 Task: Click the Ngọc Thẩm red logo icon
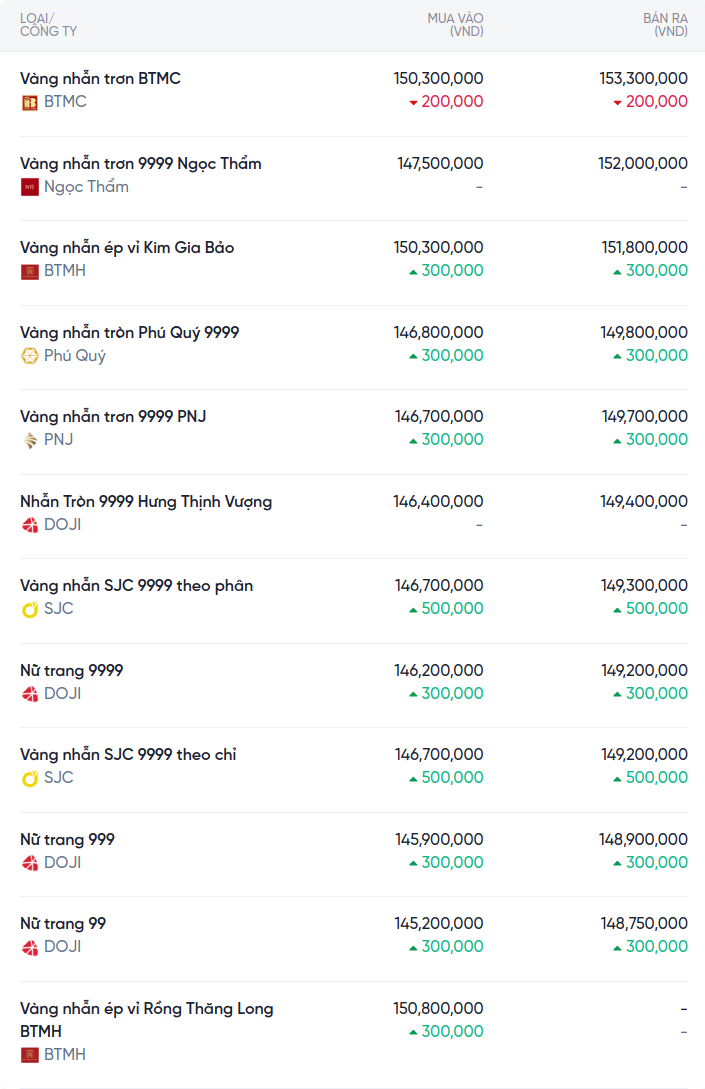coord(30,187)
